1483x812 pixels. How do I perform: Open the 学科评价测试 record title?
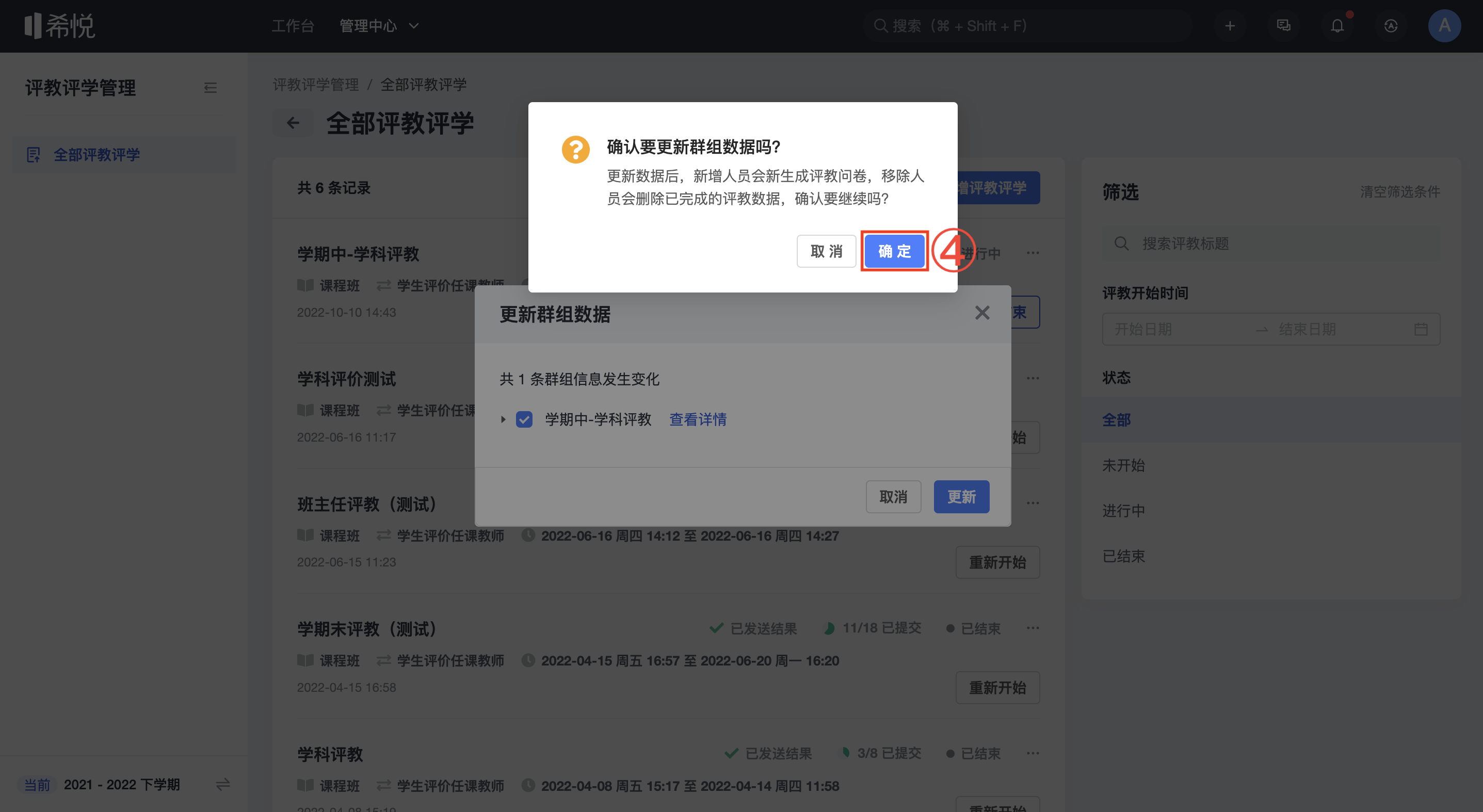point(347,379)
